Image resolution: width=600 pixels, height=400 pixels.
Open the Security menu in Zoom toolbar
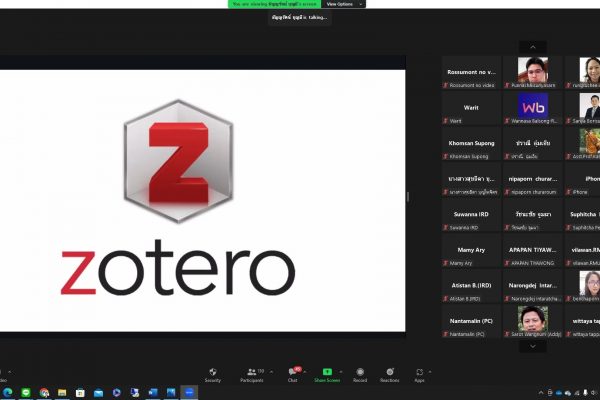pyautogui.click(x=213, y=375)
